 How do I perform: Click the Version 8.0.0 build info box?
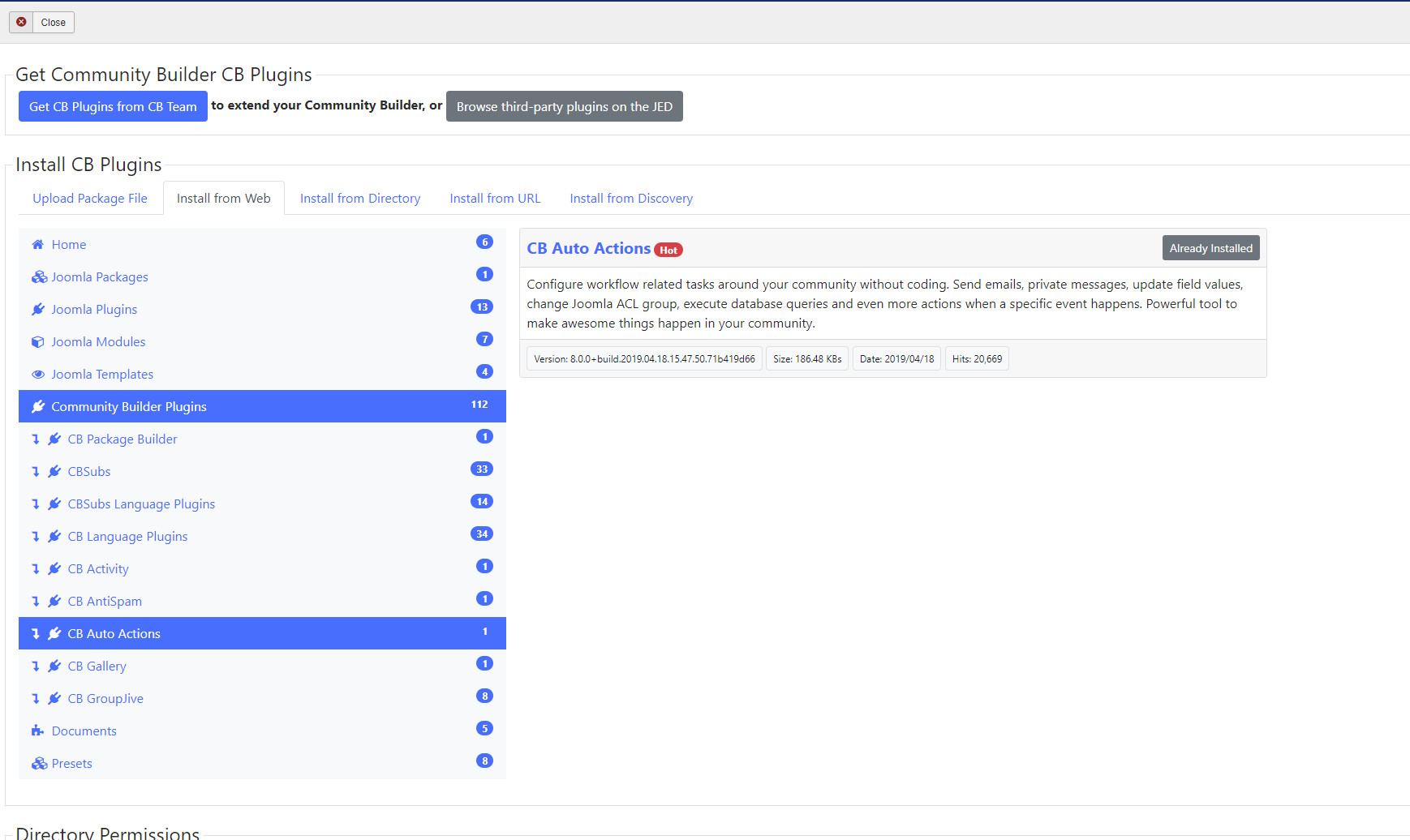click(644, 358)
